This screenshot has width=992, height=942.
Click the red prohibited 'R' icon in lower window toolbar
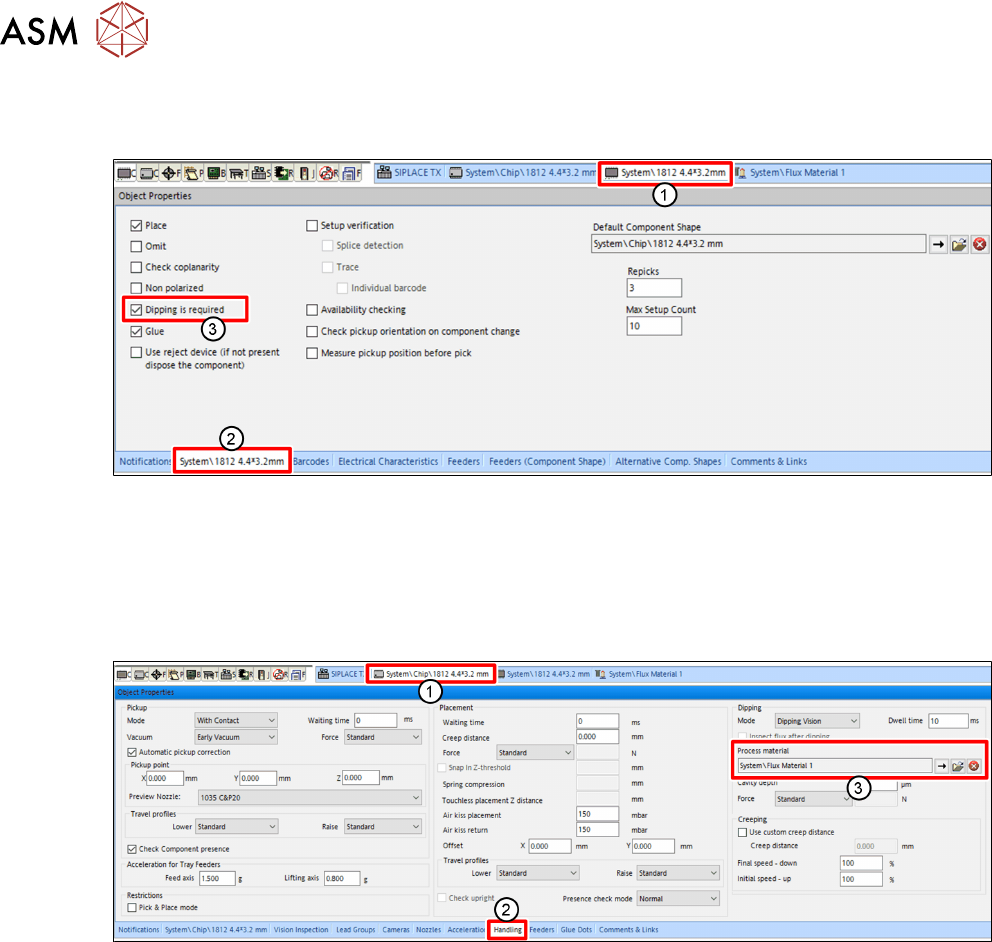point(280,674)
